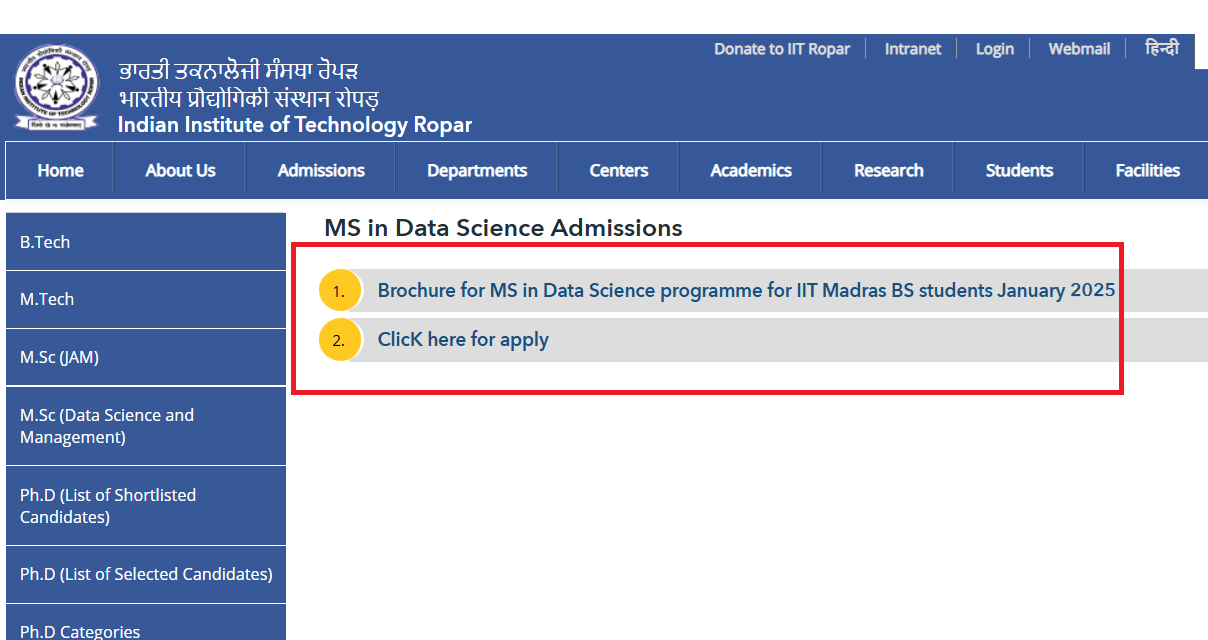Click the MS in Data Science Admissions heading
This screenshot has width=1208, height=640.
pos(503,228)
